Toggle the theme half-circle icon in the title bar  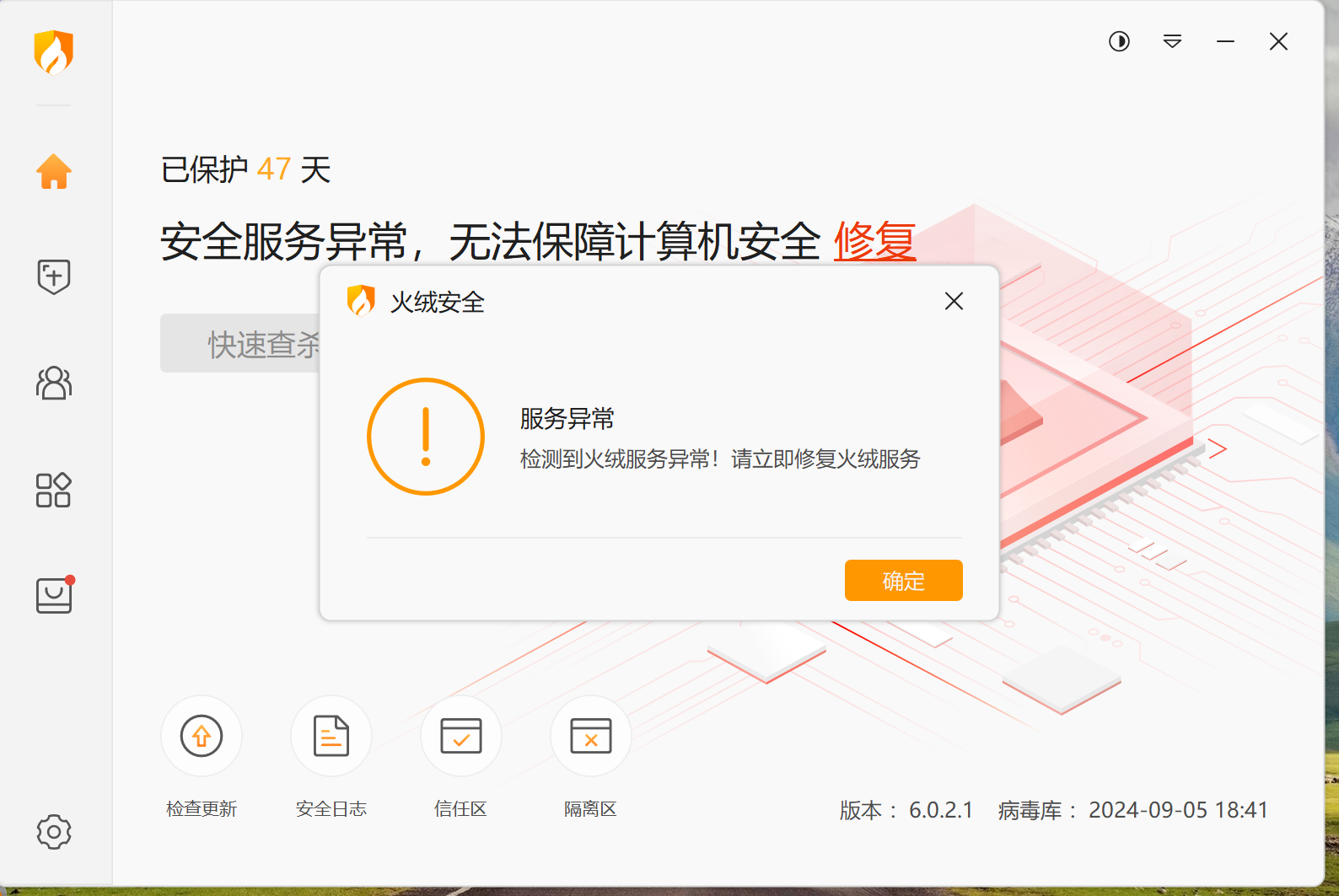pyautogui.click(x=1119, y=41)
